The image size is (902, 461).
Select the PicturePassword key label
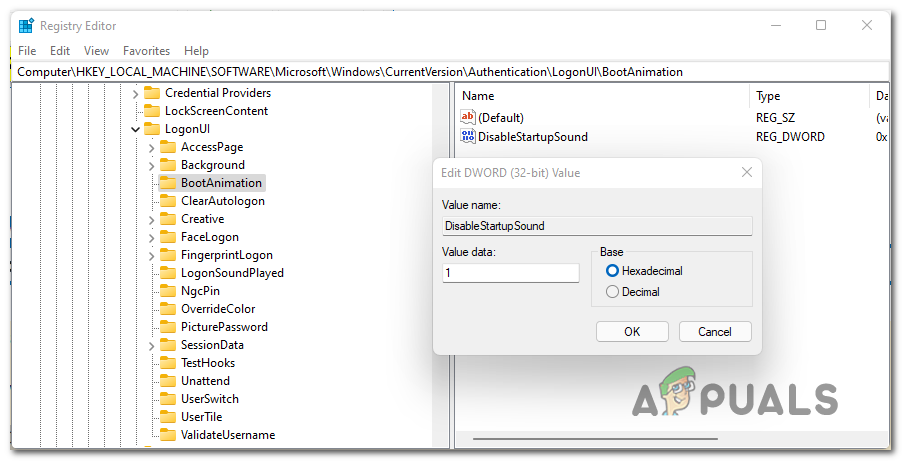point(224,327)
